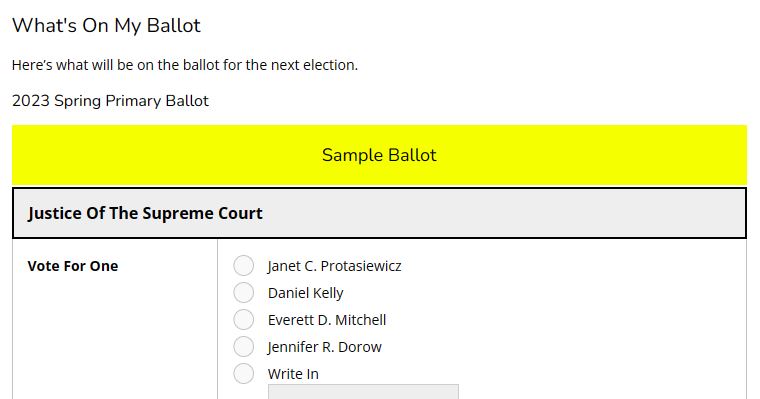This screenshot has width=760, height=399.
Task: Click the Everett D. Mitchell name label
Action: pyautogui.click(x=327, y=320)
